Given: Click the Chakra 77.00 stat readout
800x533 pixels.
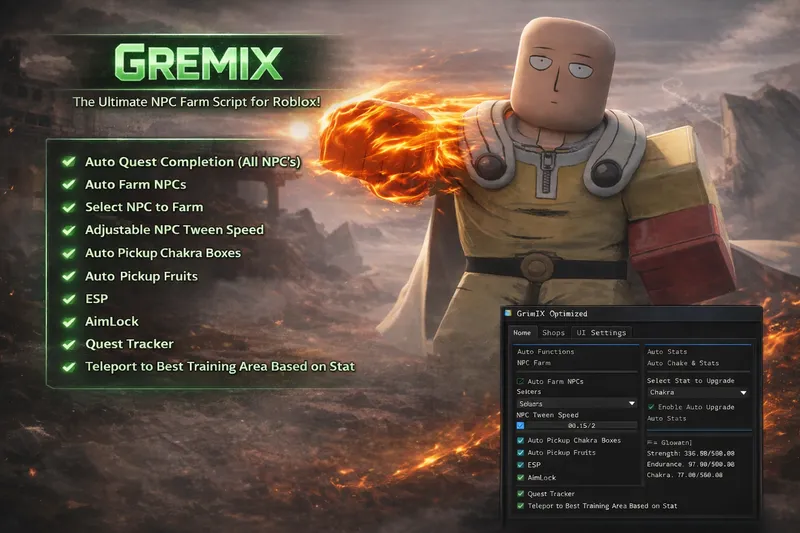Looking at the screenshot, I should point(684,475).
